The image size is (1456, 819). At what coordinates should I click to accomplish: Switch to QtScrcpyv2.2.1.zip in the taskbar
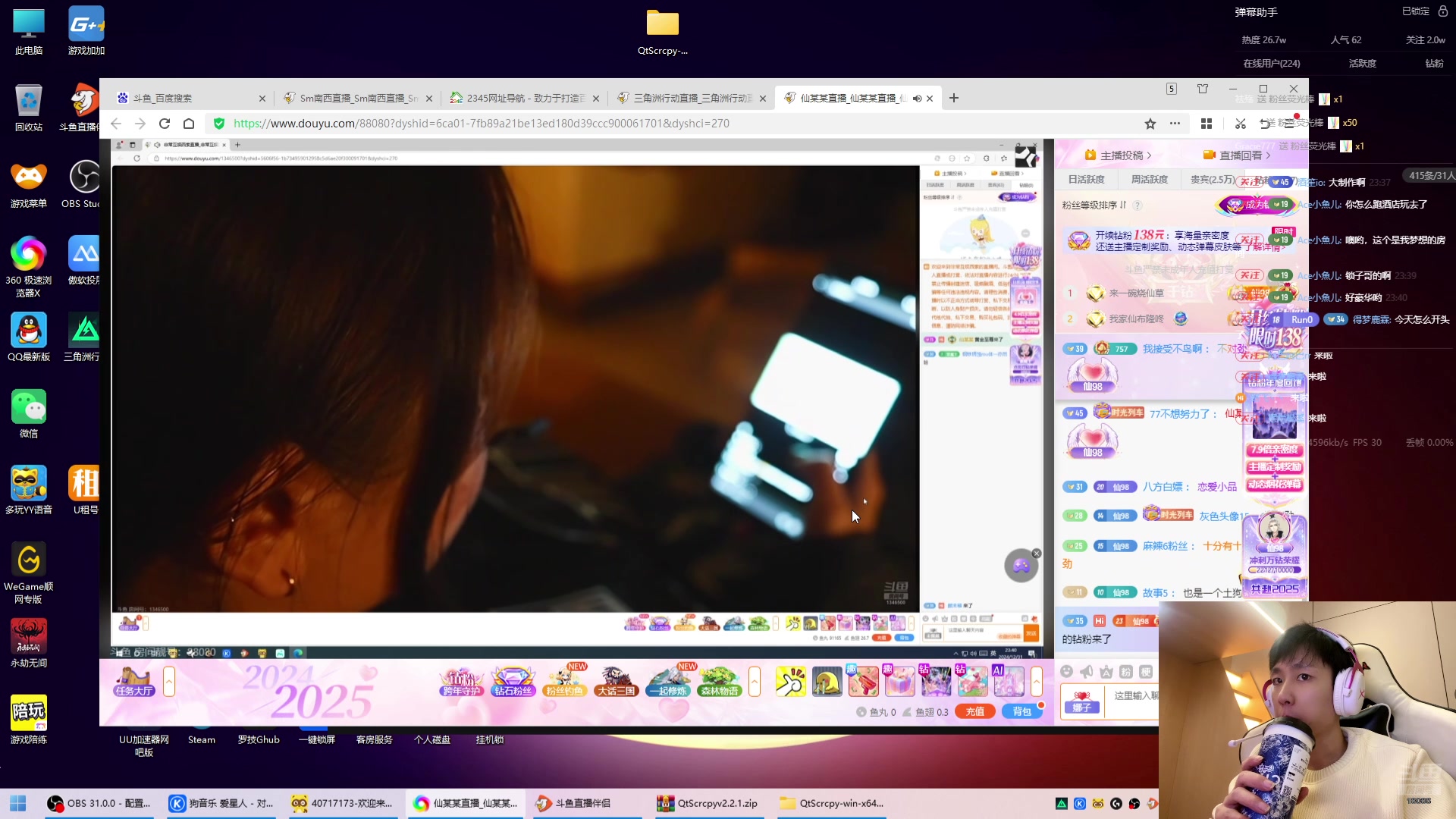tap(708, 803)
